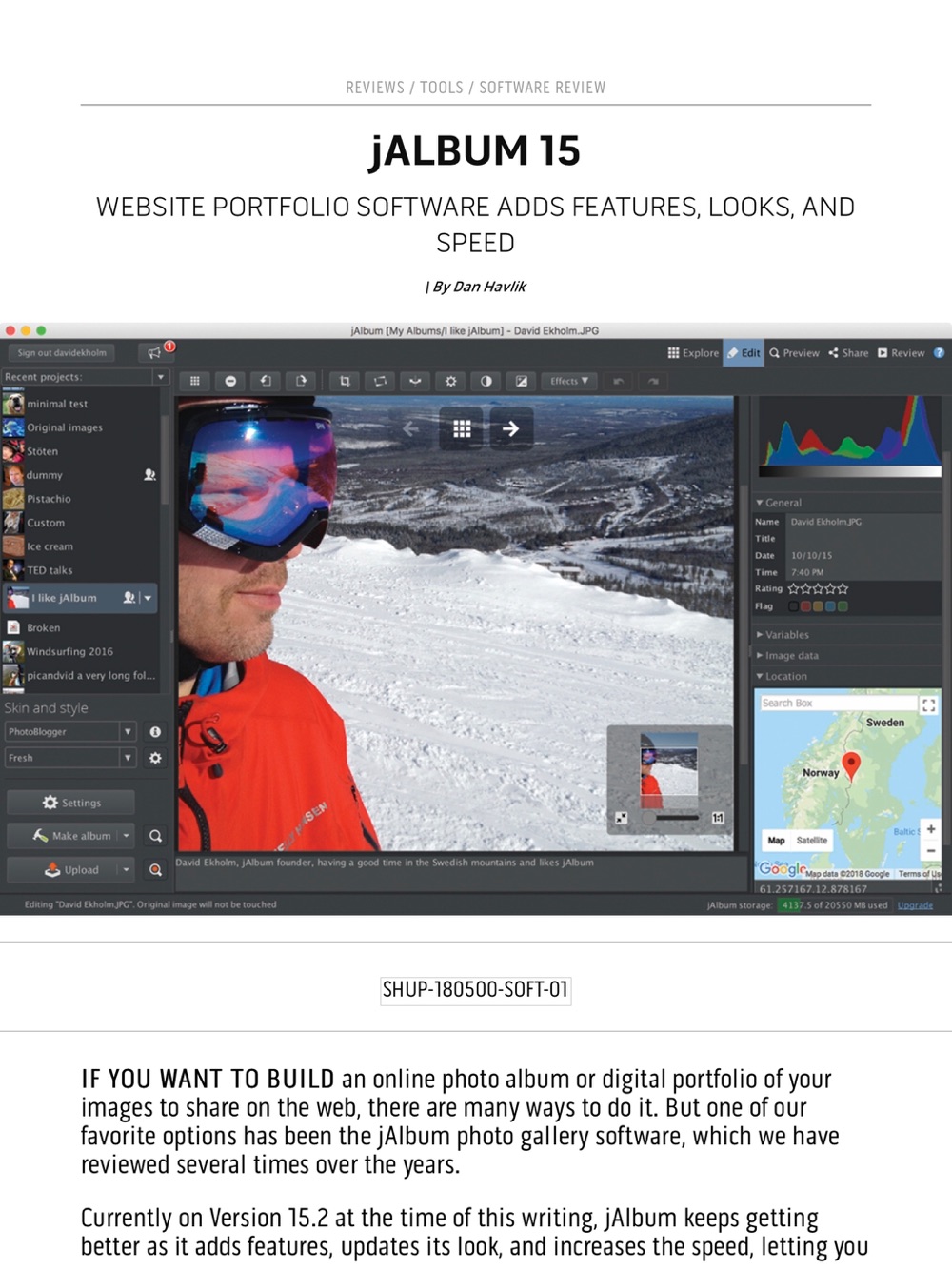This screenshot has width=952, height=1270.
Task: Set rating to five stars
Action: (x=842, y=588)
